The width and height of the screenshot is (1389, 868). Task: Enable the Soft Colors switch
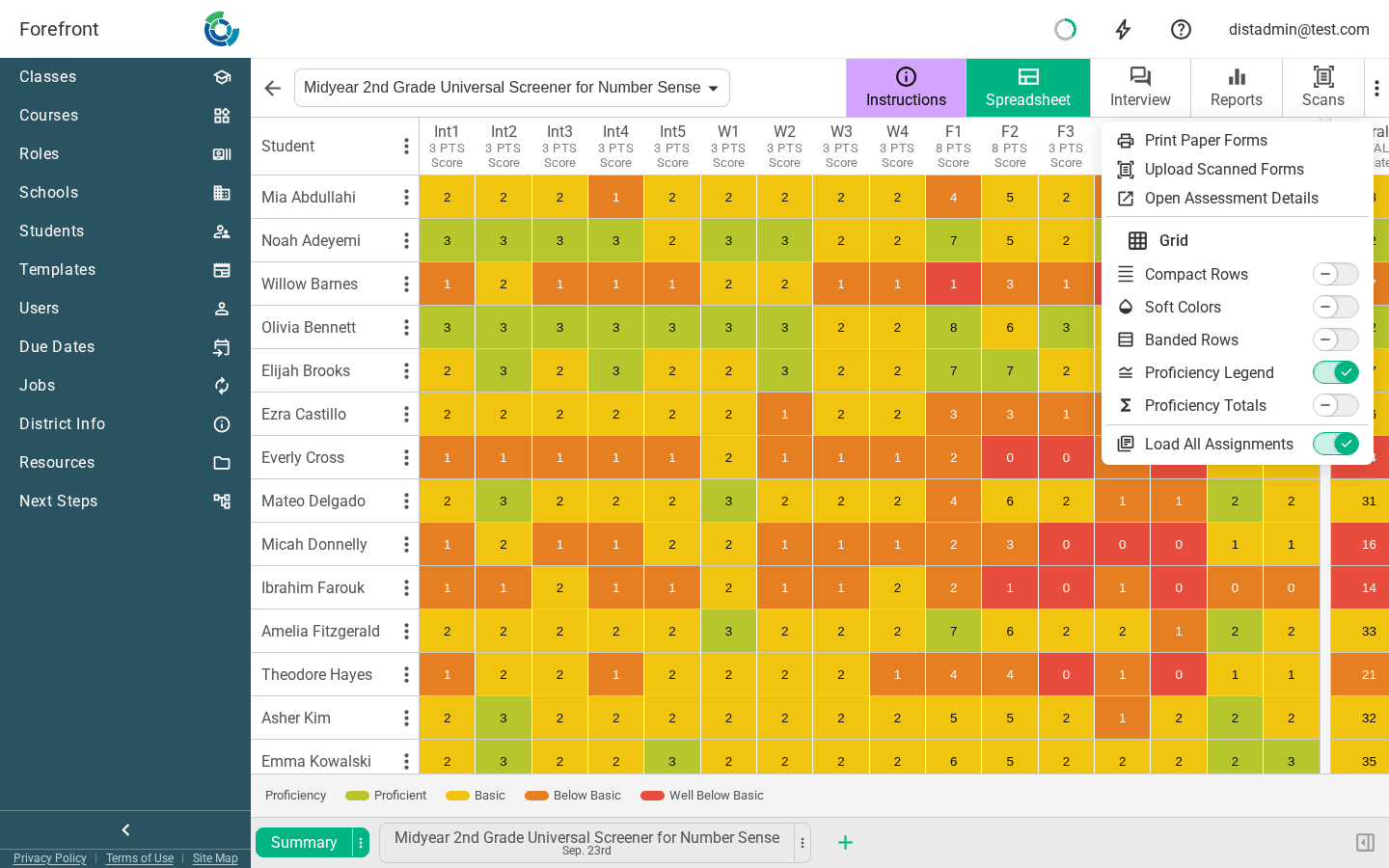click(1335, 307)
